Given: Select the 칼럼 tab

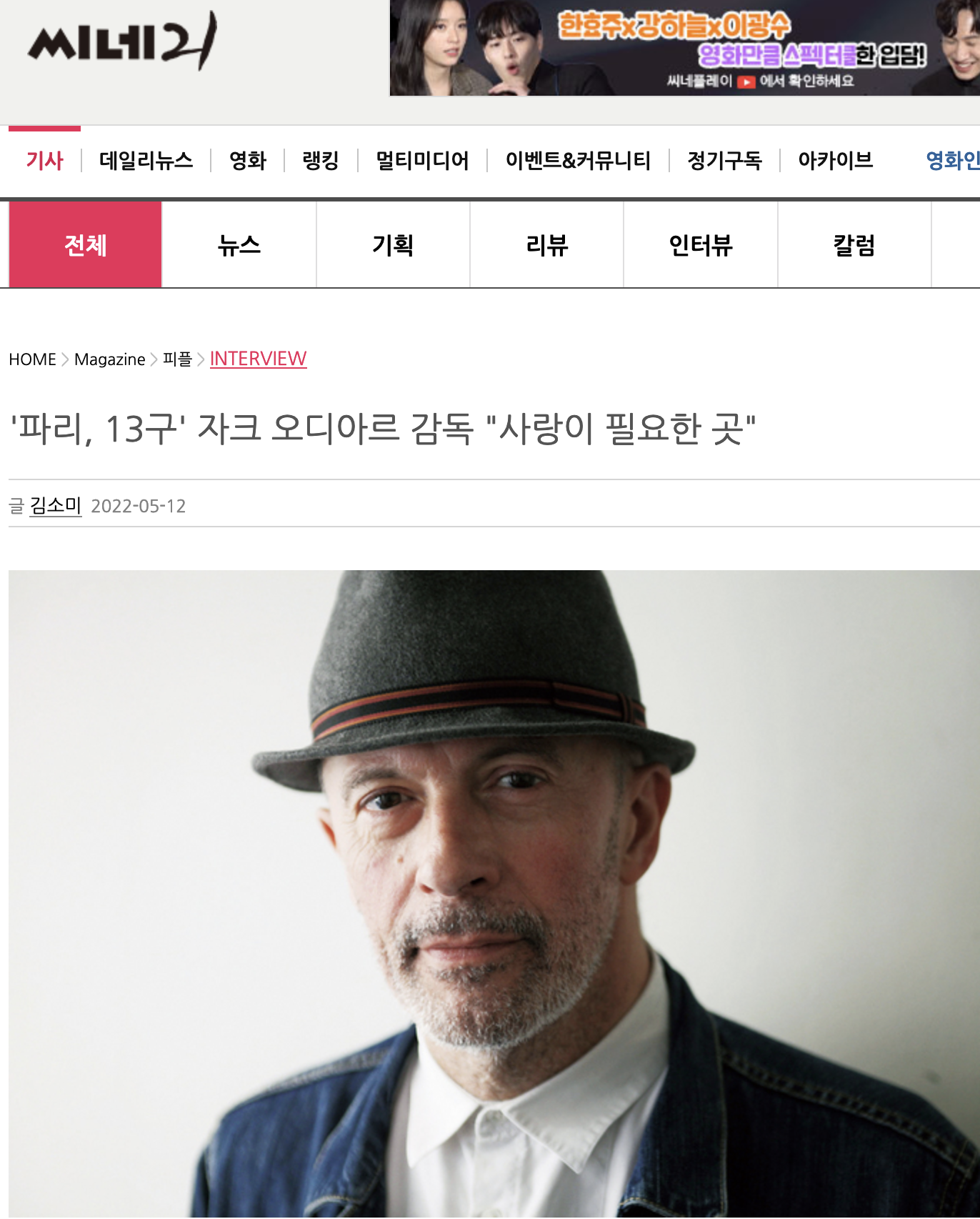Looking at the screenshot, I should tap(854, 245).
